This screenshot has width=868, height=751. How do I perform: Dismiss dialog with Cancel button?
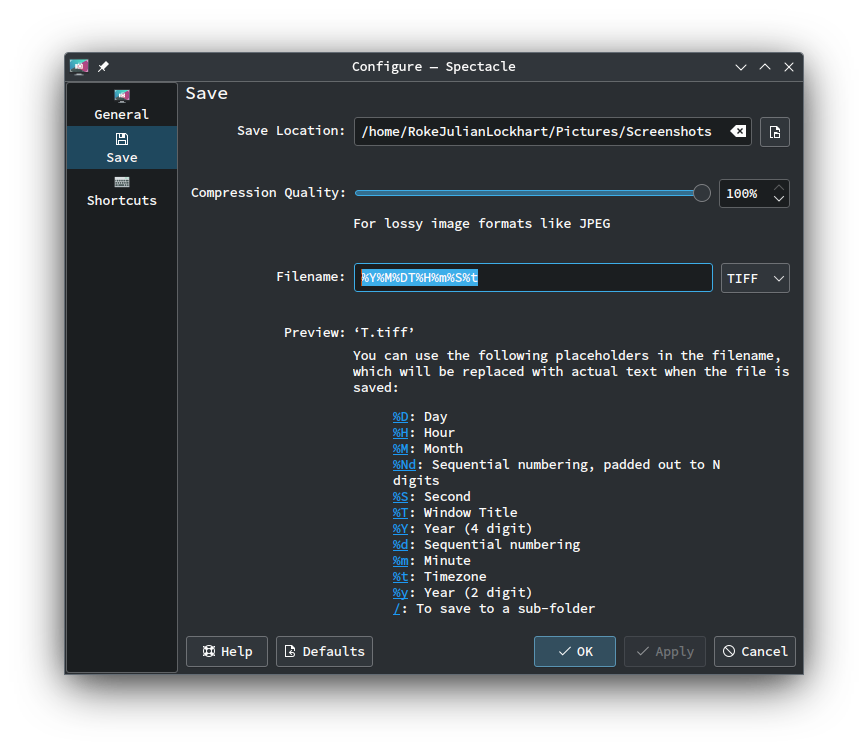coord(755,651)
